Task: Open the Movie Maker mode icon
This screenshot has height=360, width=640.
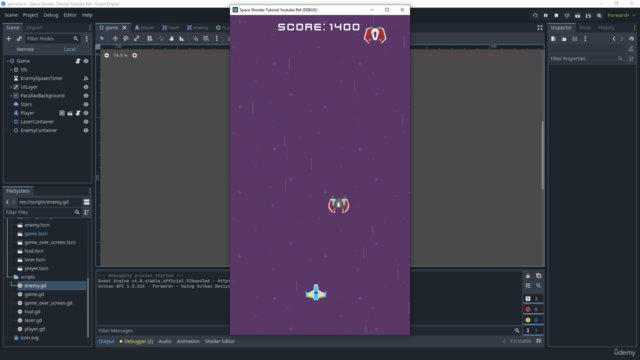Action: [599, 16]
